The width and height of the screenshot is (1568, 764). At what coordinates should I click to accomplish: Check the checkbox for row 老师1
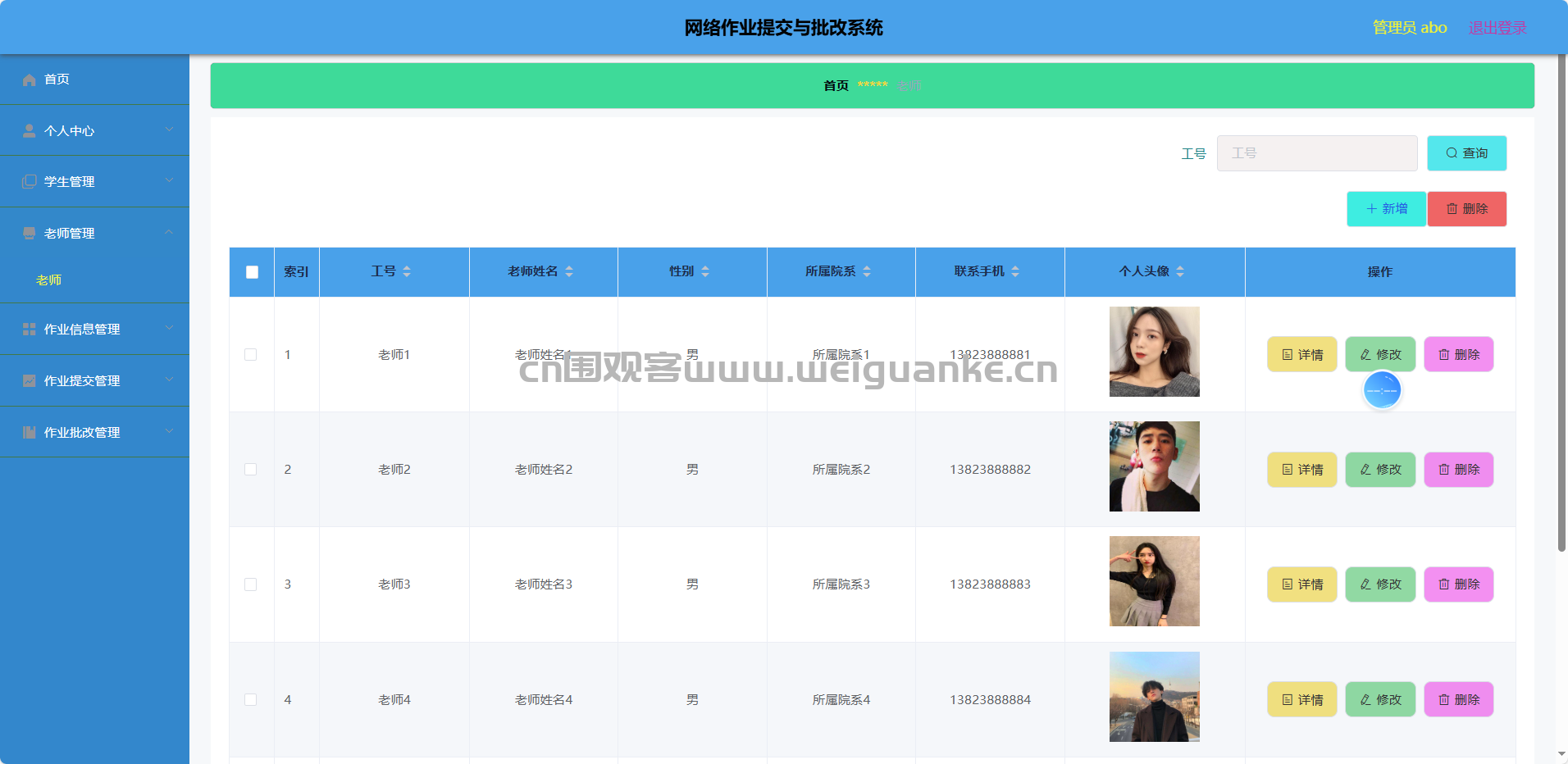251,355
